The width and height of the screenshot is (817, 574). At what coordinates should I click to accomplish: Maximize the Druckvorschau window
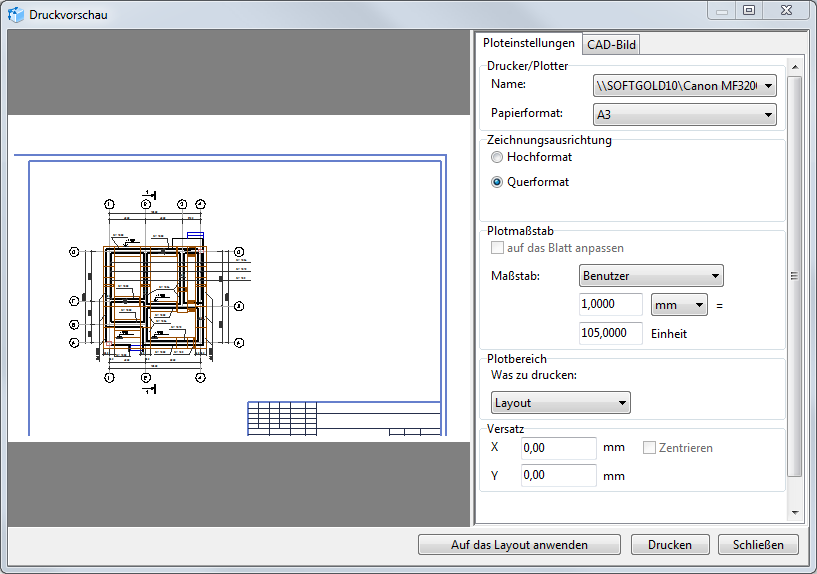coord(748,10)
